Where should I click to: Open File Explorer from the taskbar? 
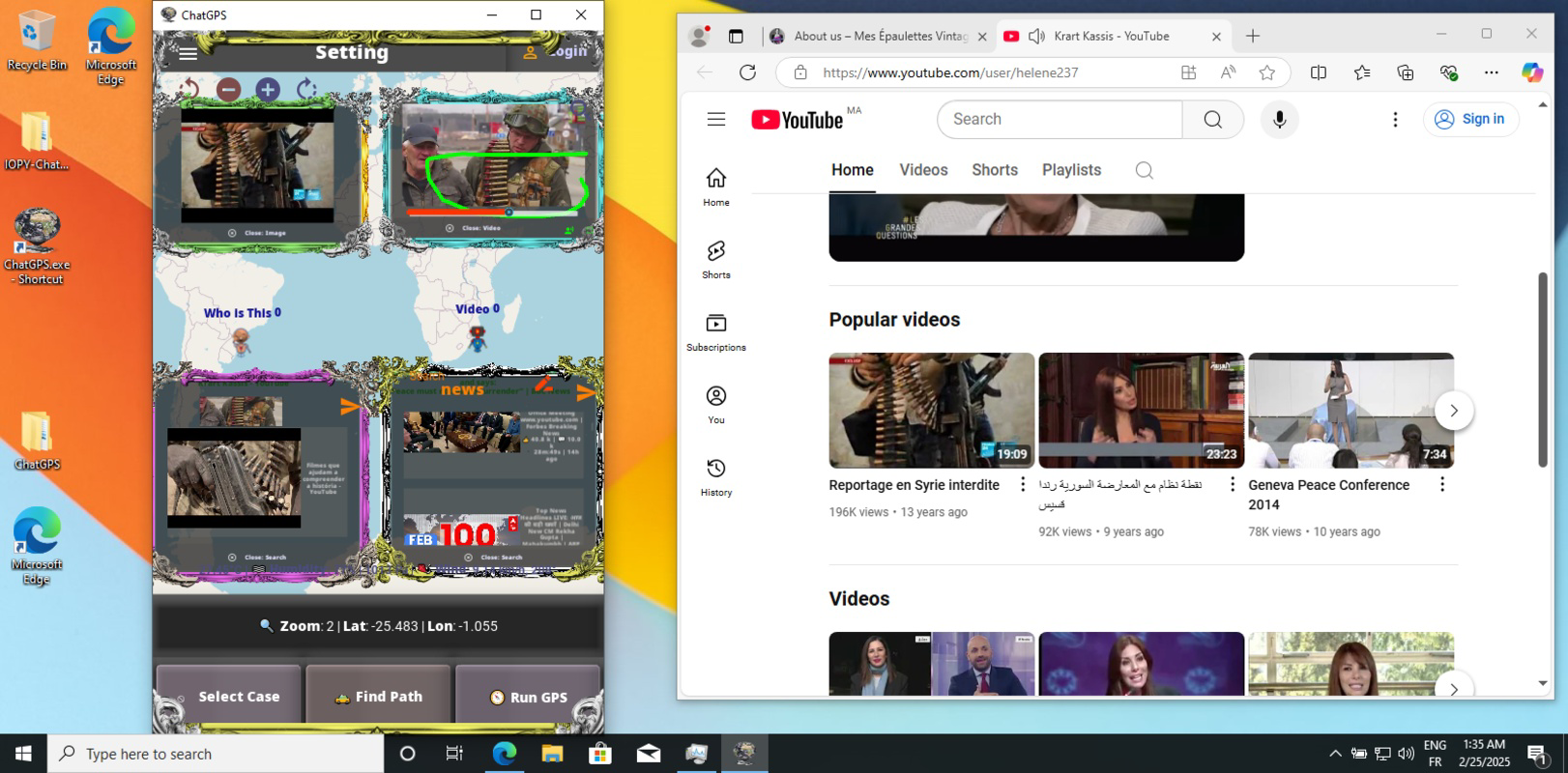552,754
